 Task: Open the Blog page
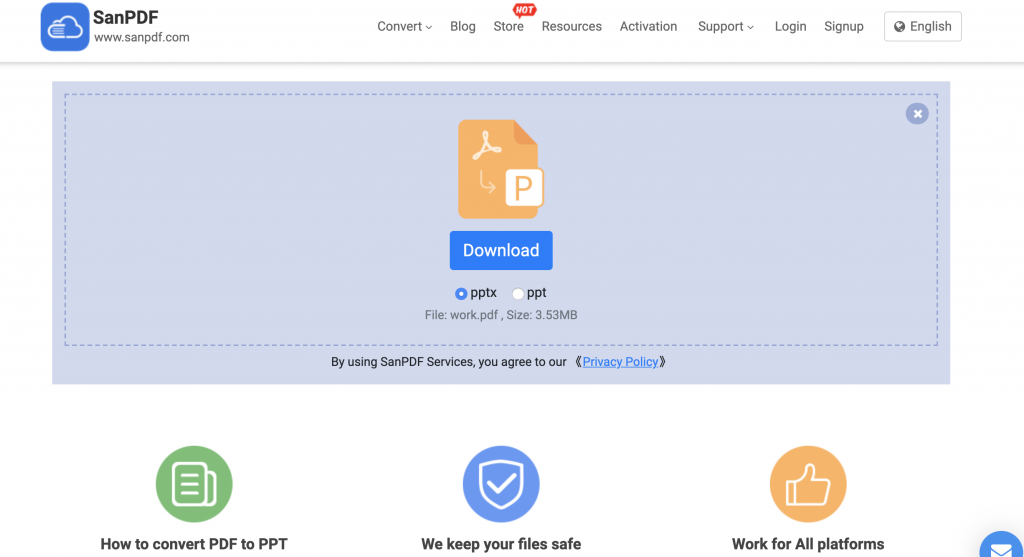462,27
